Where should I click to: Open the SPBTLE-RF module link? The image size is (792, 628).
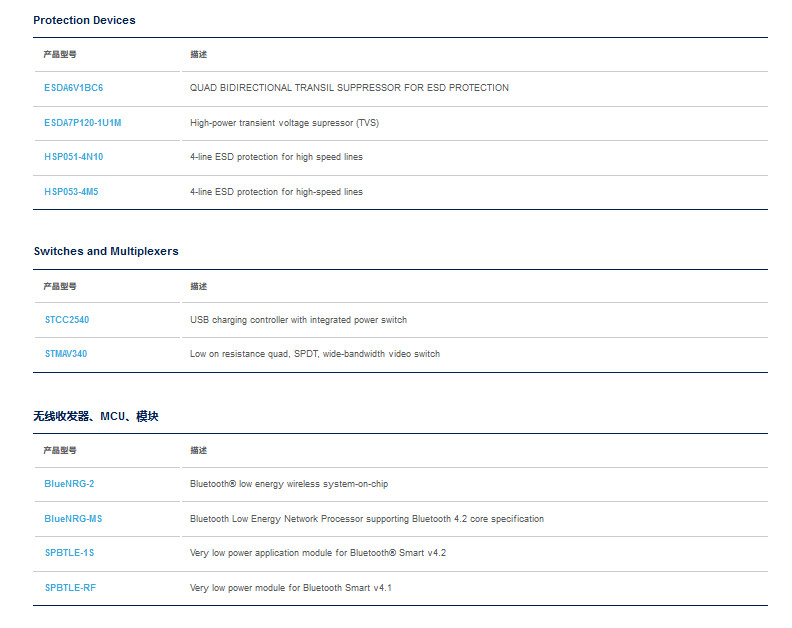click(70, 588)
